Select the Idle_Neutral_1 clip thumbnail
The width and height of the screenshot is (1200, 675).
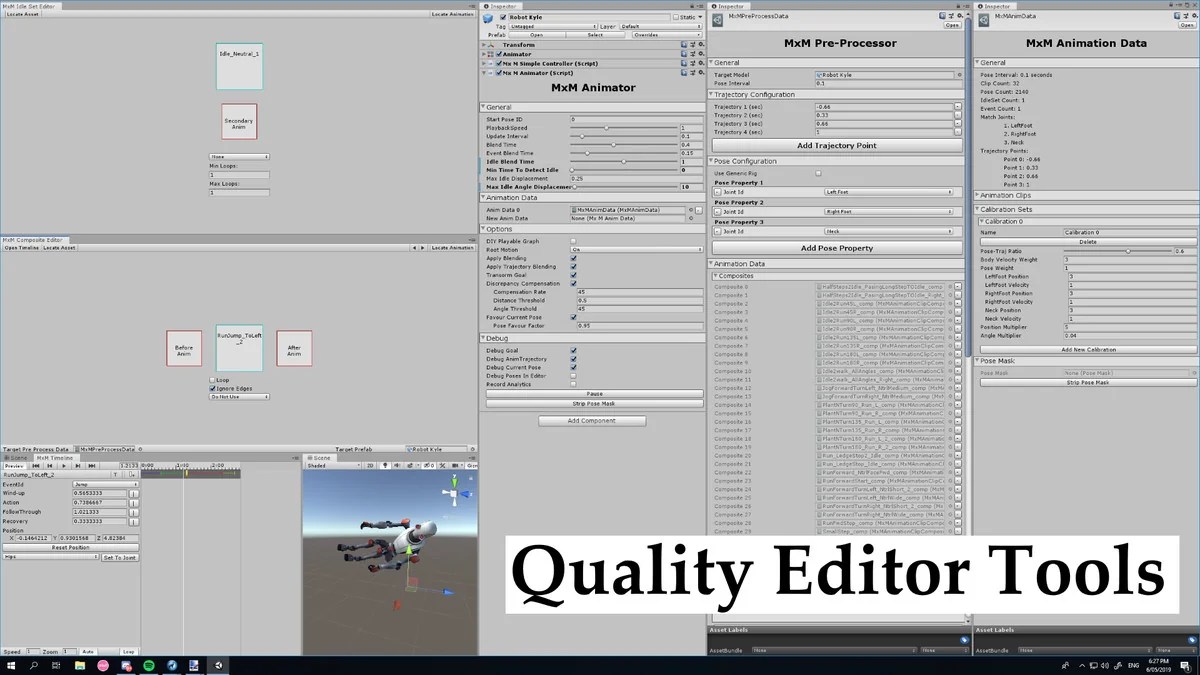click(239, 66)
